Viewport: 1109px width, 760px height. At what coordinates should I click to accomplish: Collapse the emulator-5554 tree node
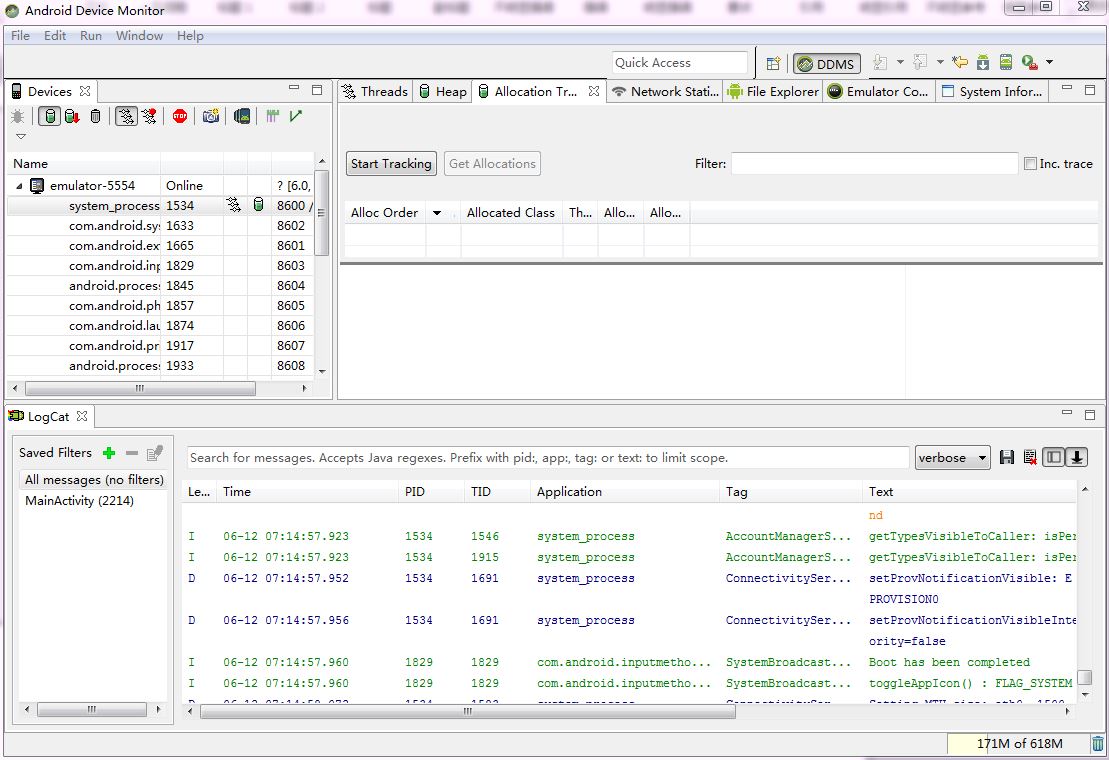click(19, 186)
